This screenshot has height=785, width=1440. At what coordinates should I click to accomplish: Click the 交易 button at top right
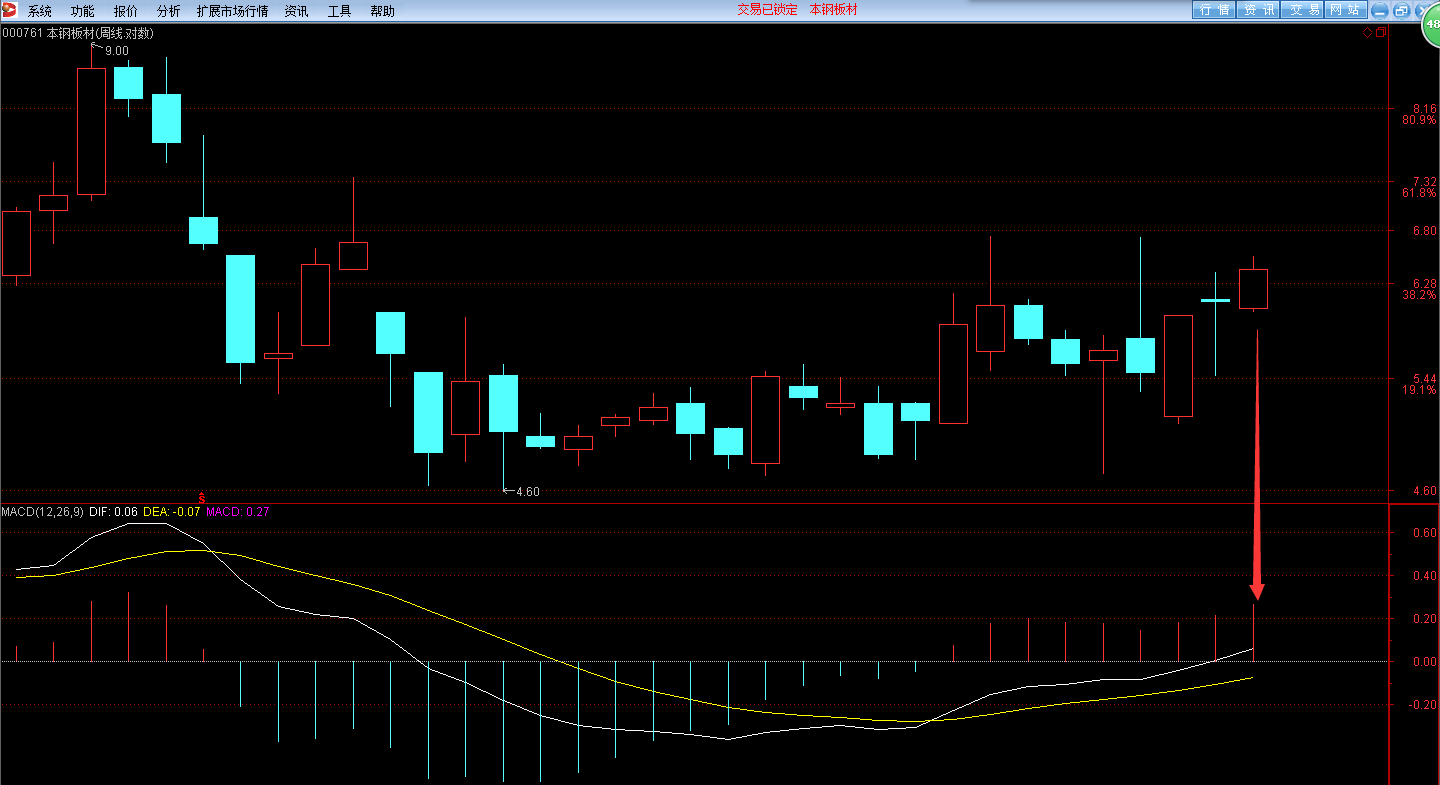[x=1303, y=10]
